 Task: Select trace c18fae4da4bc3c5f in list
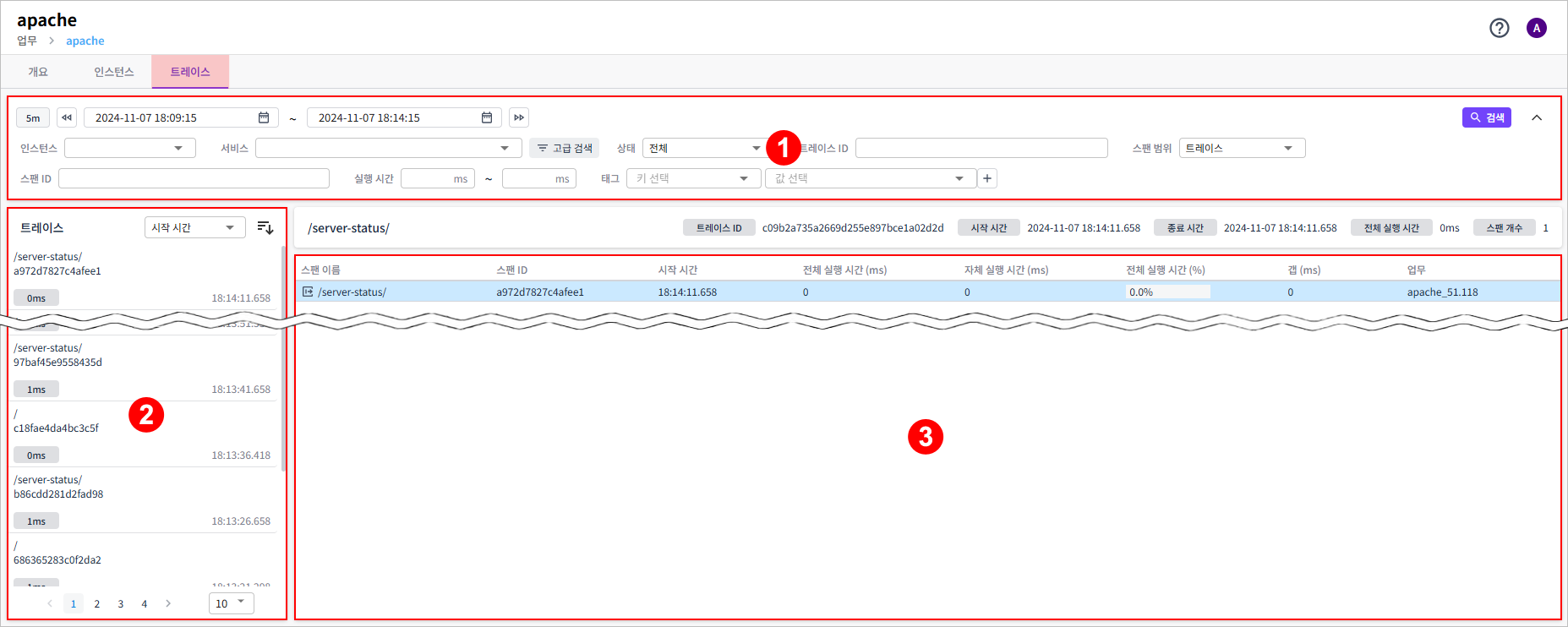click(142, 434)
